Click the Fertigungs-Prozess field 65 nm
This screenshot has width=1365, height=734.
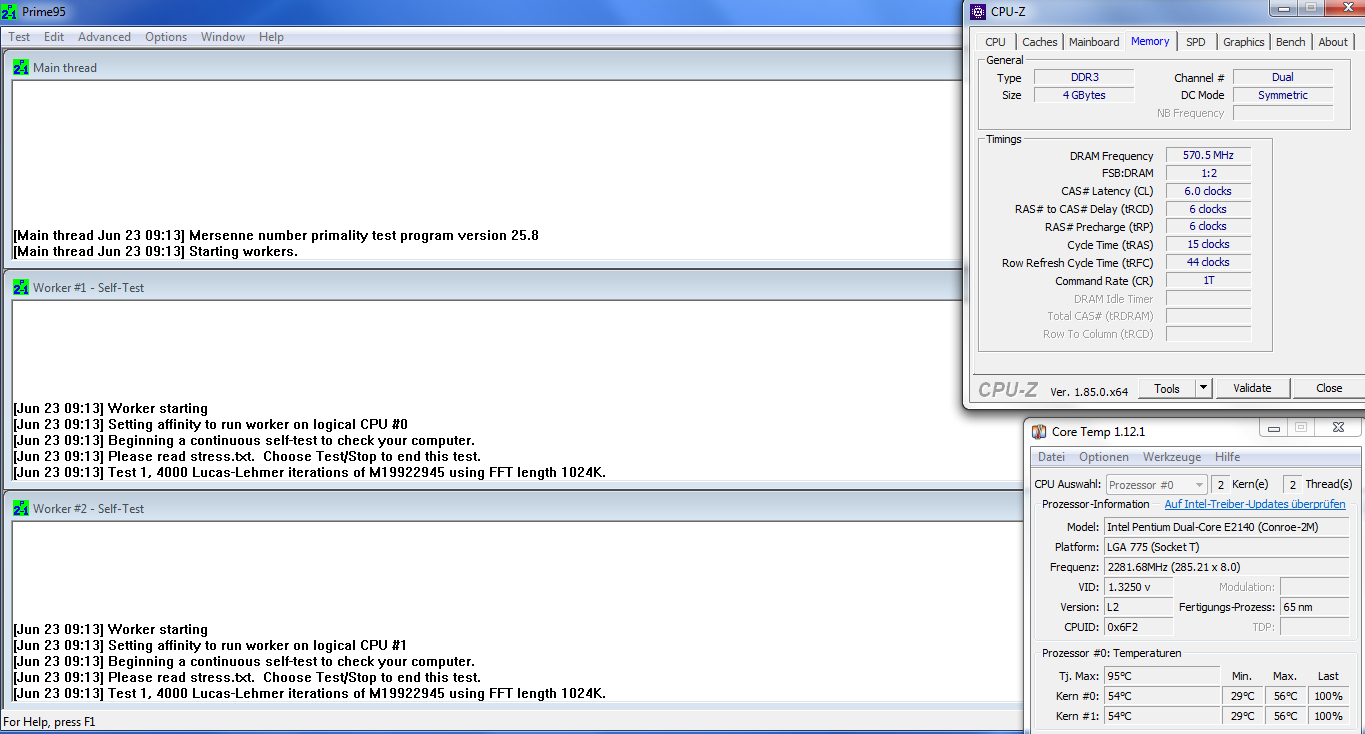(x=1314, y=607)
